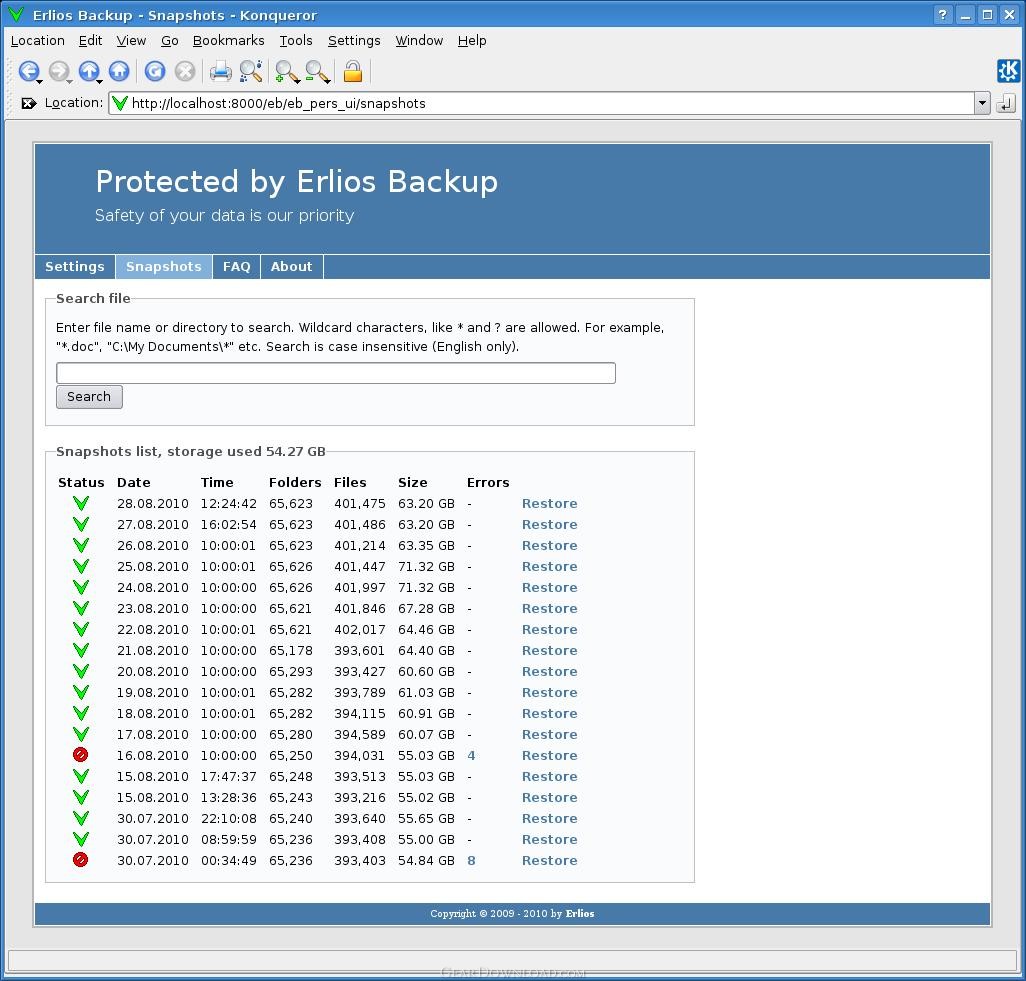Restore the 27.08.2010 snapshot
This screenshot has width=1026, height=981.
coord(550,524)
